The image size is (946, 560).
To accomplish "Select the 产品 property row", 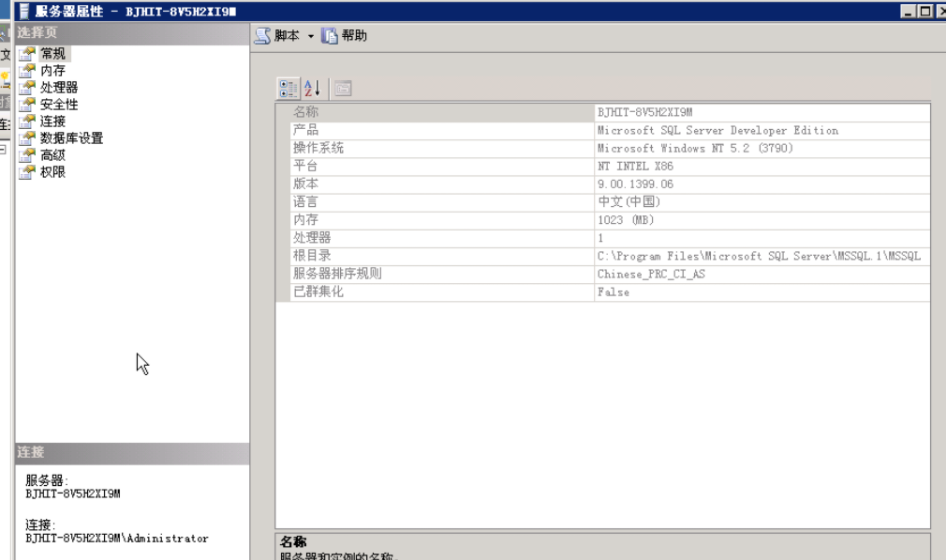I will 610,130.
